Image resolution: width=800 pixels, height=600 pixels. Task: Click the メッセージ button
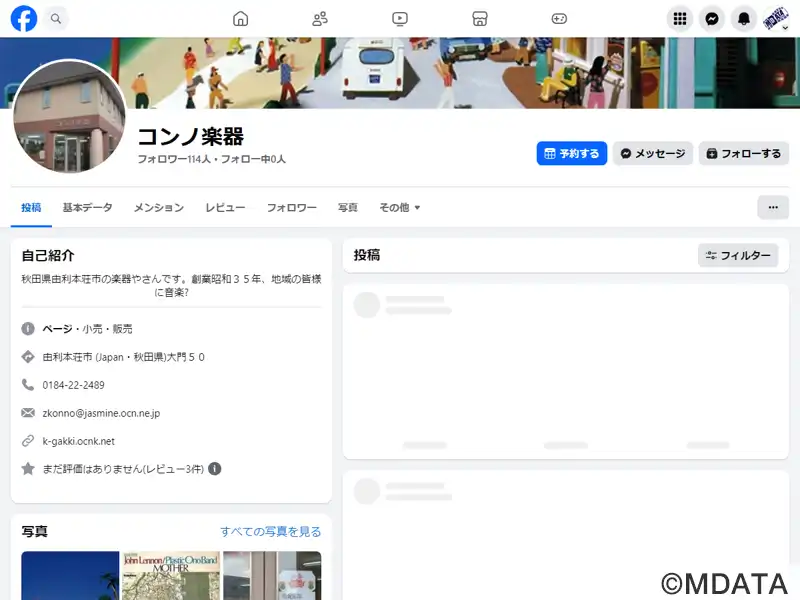pos(653,154)
